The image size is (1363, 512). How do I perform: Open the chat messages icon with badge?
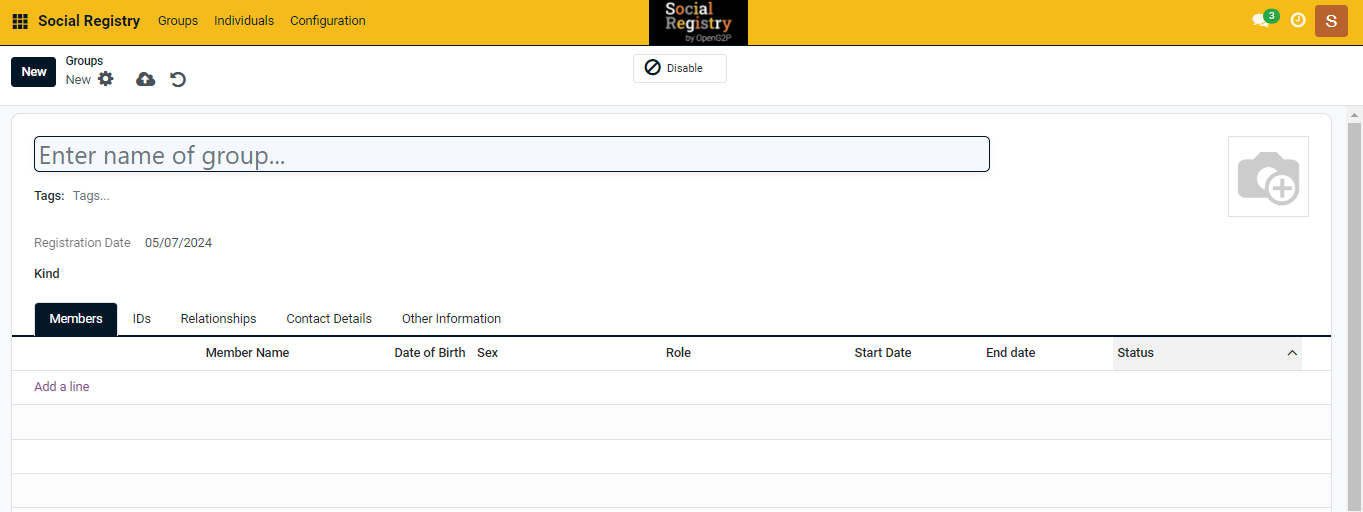point(1262,20)
